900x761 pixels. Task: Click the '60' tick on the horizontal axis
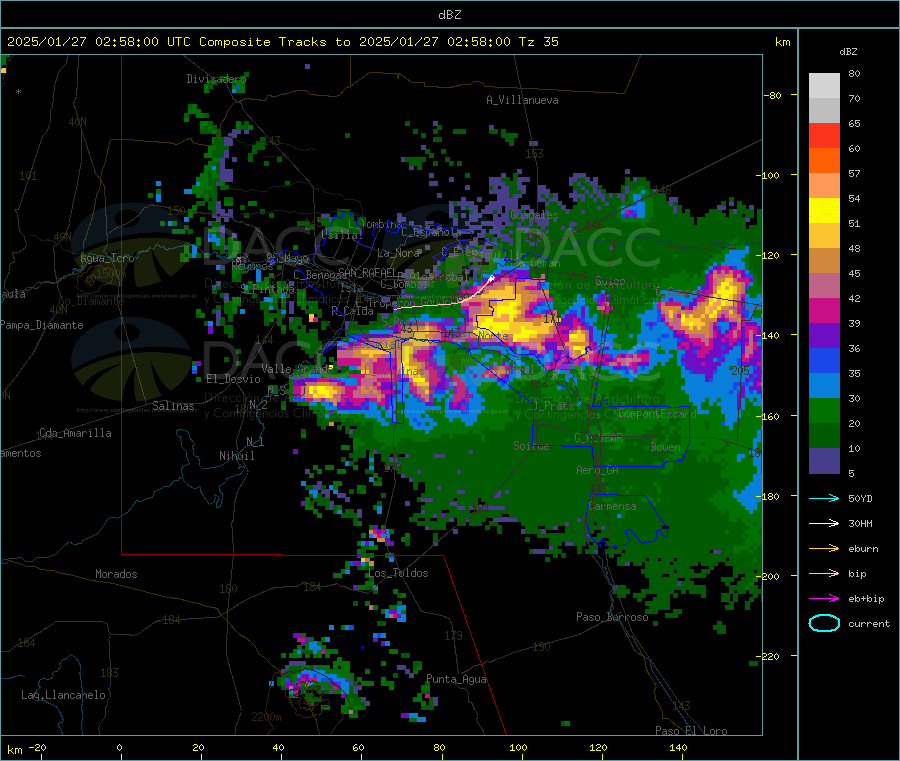[358, 747]
